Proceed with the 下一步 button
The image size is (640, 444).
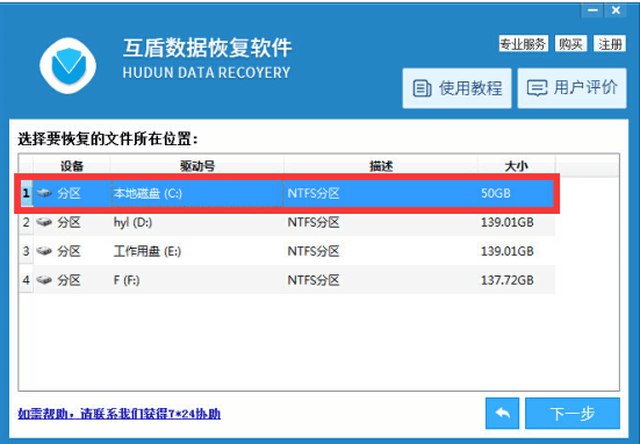pyautogui.click(x=572, y=413)
